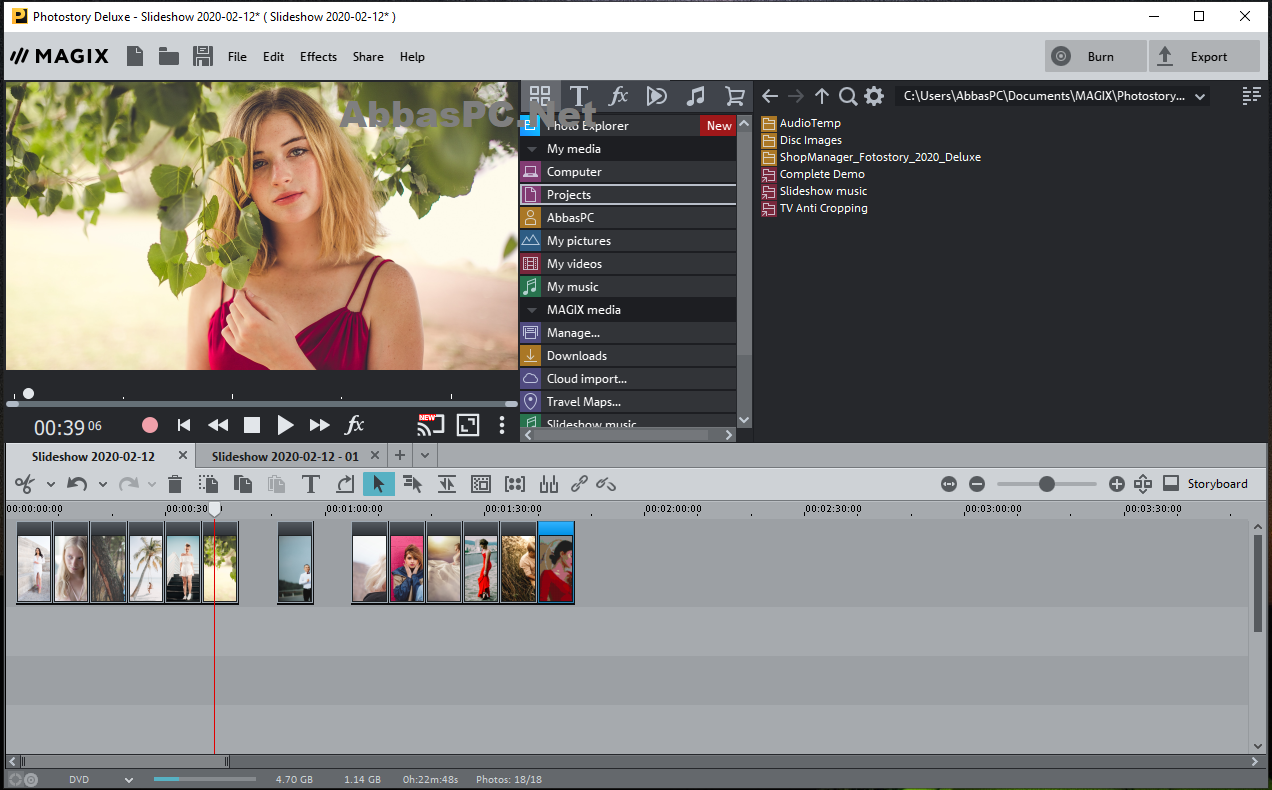1272x790 pixels.
Task: Open the undo history dropdown
Action: [102, 485]
